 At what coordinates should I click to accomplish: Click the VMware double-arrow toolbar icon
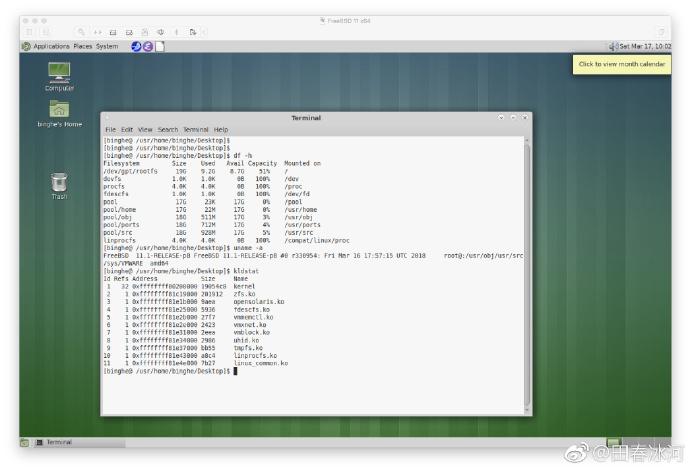(x=97, y=32)
